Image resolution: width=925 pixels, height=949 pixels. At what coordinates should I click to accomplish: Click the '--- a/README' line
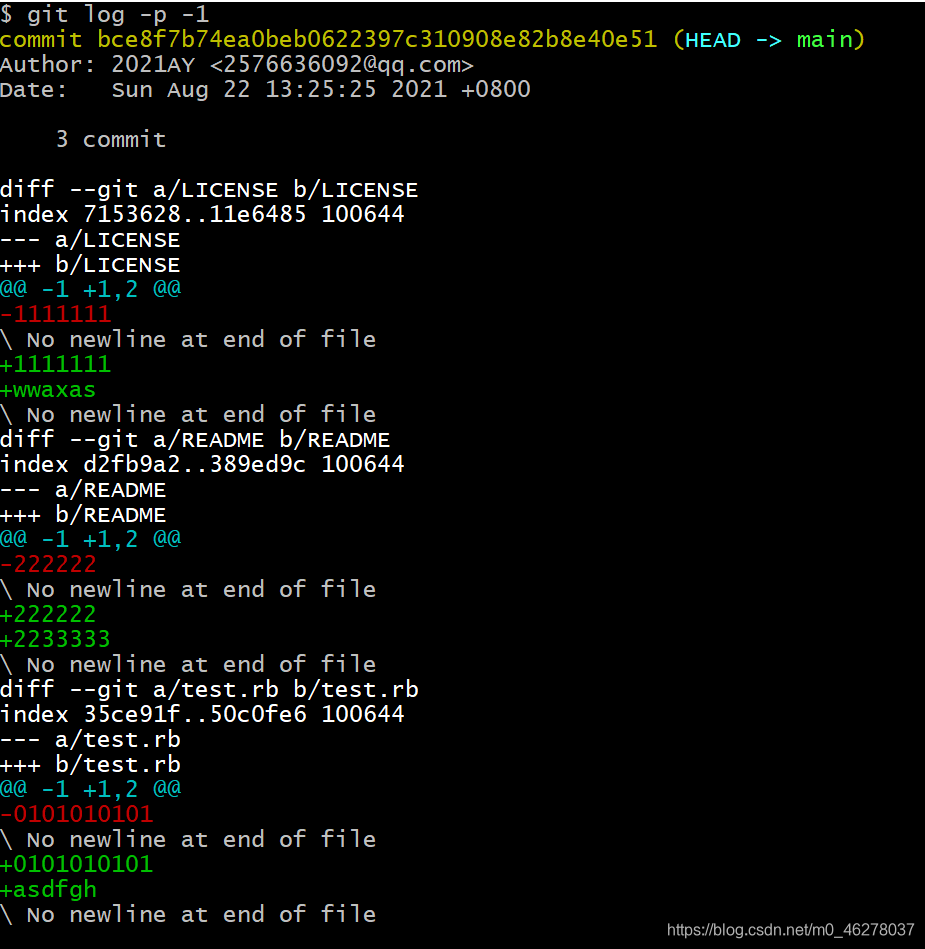click(83, 490)
